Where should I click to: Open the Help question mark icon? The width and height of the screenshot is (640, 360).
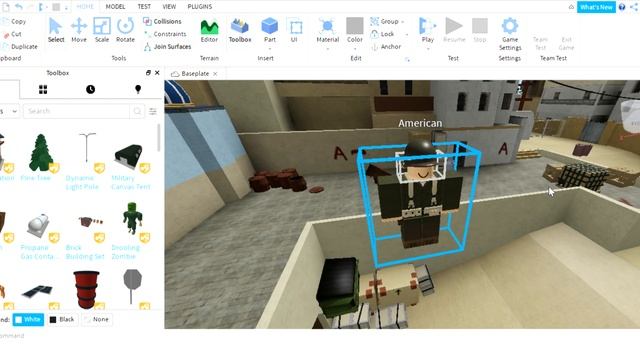(622, 7)
